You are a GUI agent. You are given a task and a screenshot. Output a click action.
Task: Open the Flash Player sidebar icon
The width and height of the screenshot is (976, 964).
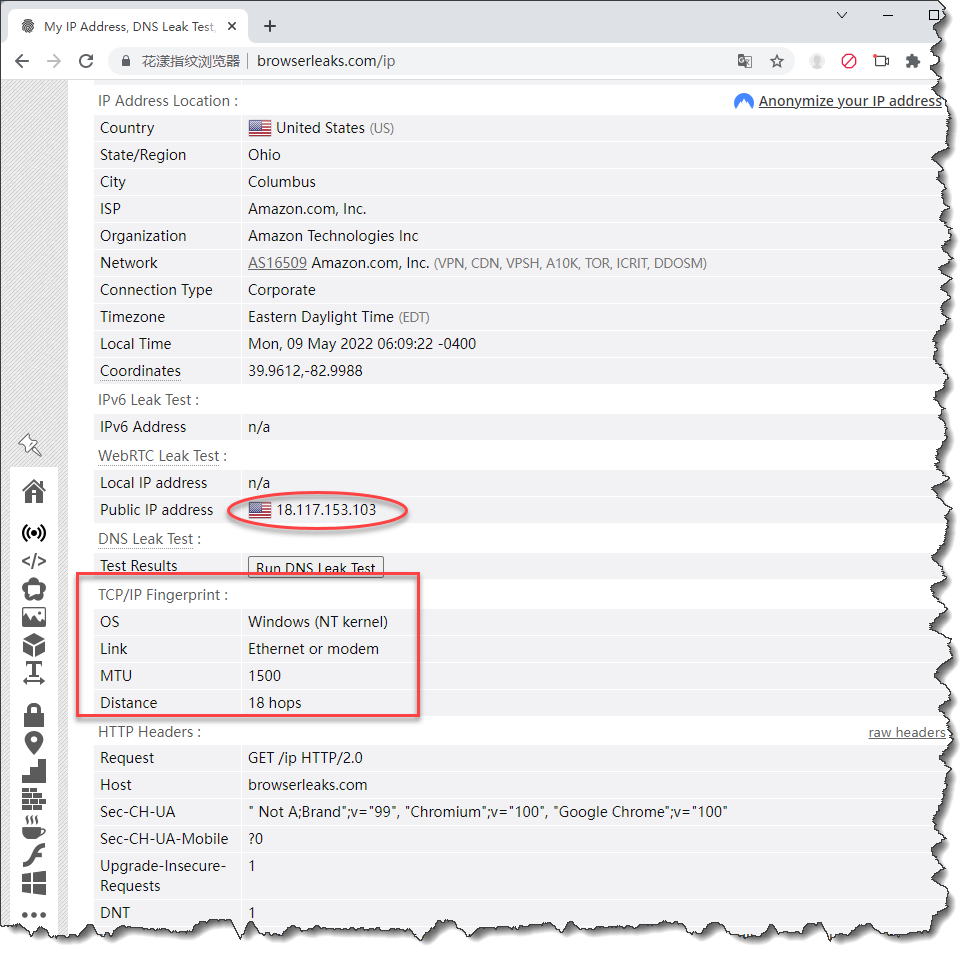(x=34, y=855)
